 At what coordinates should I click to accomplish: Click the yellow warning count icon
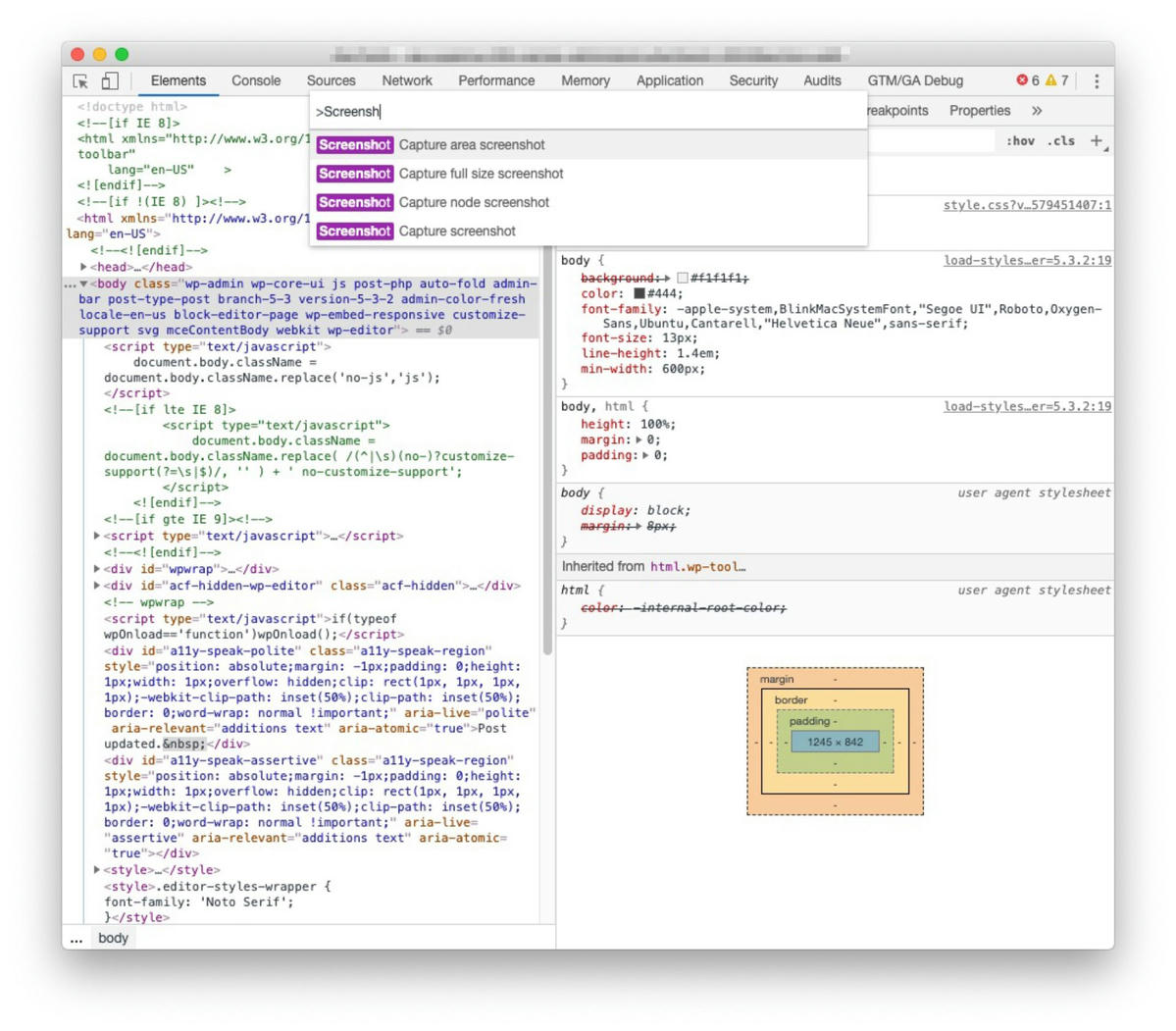click(1050, 80)
